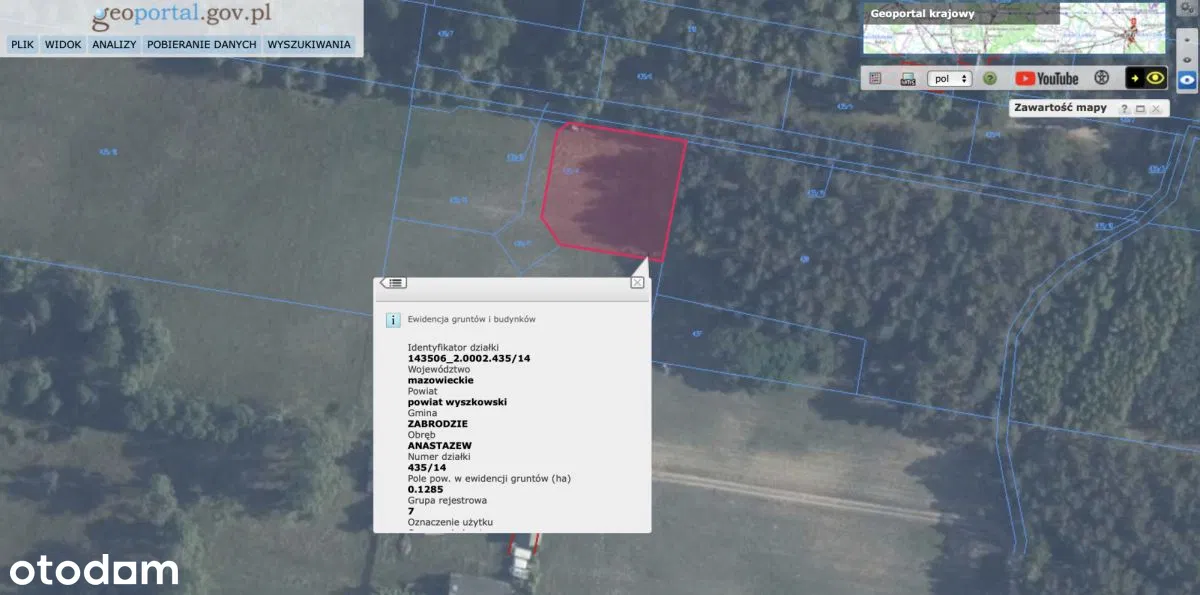1200x595 pixels.
Task: Click help icon in Zawartość mapy panel
Action: (1124, 108)
